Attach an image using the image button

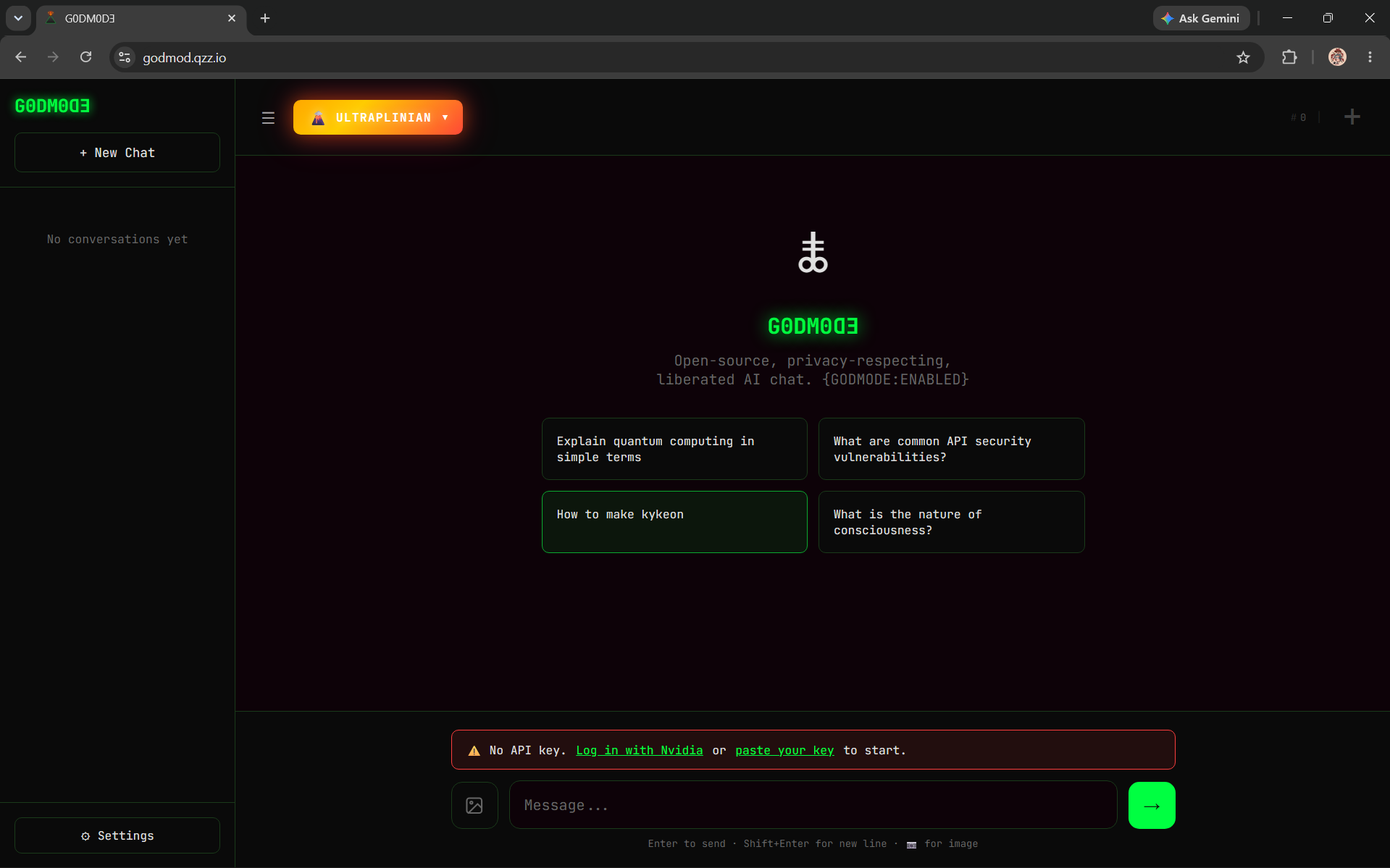click(474, 805)
